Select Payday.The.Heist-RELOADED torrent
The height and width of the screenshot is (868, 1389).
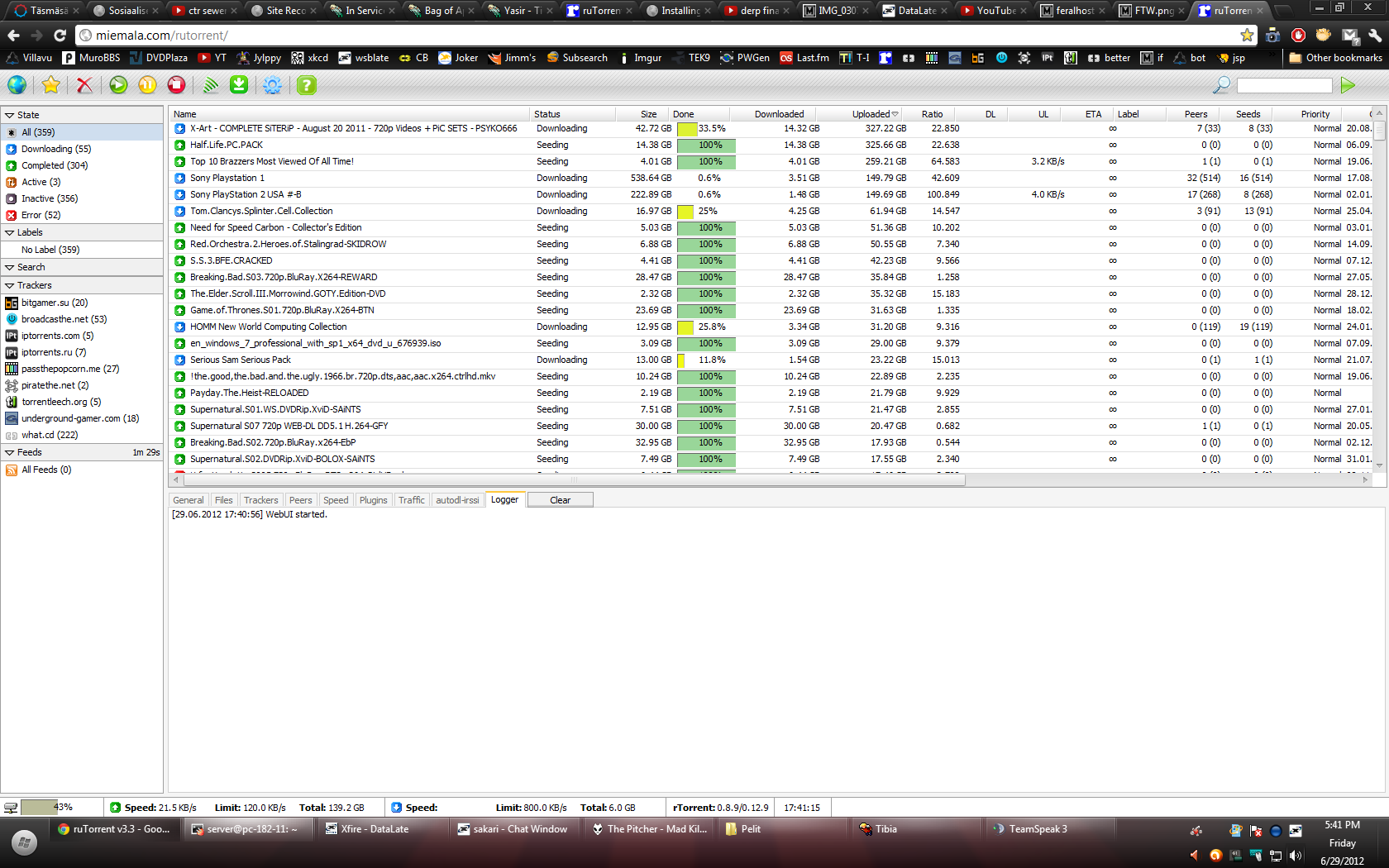pos(772,393)
